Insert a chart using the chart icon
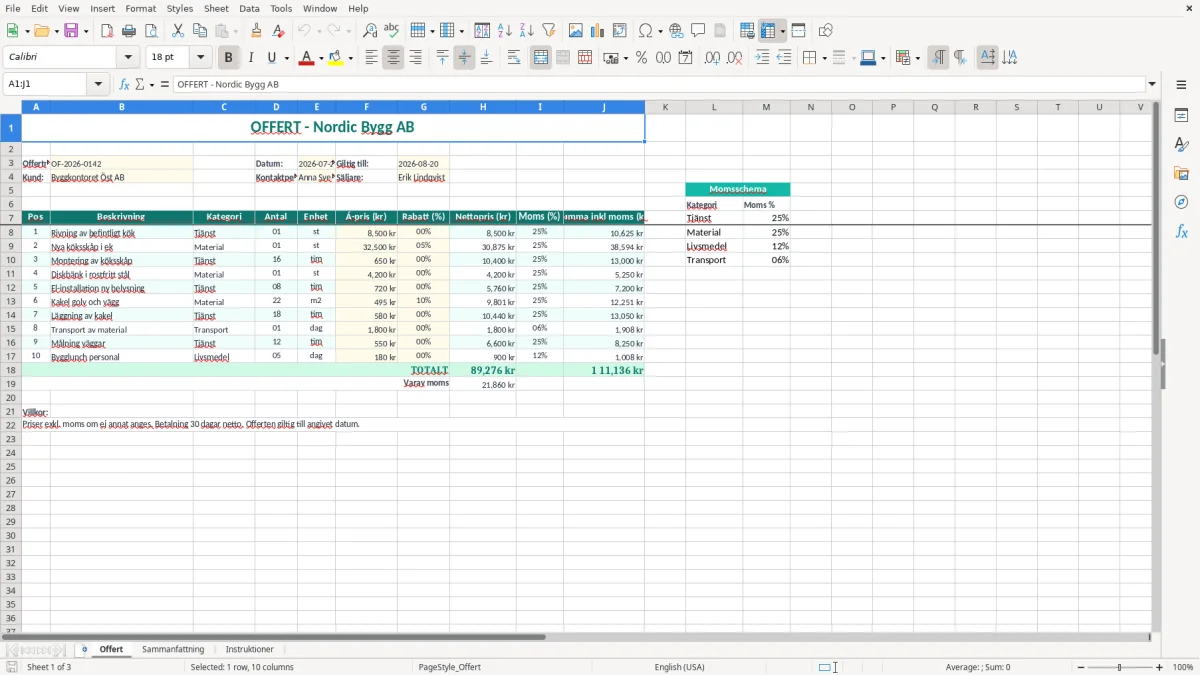 [x=598, y=31]
